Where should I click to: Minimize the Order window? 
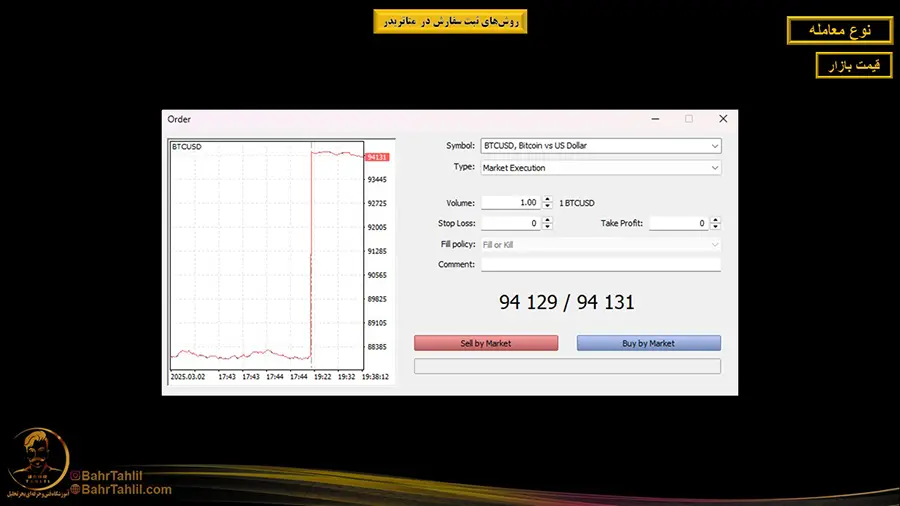point(655,119)
